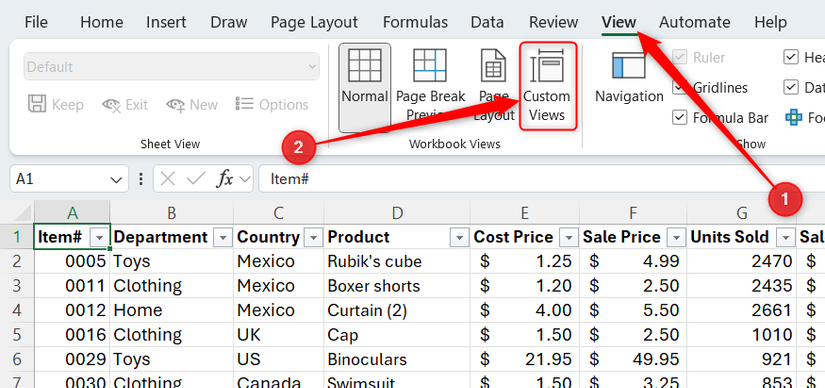
Task: Expand the Name Box dropdown
Action: (x=116, y=180)
